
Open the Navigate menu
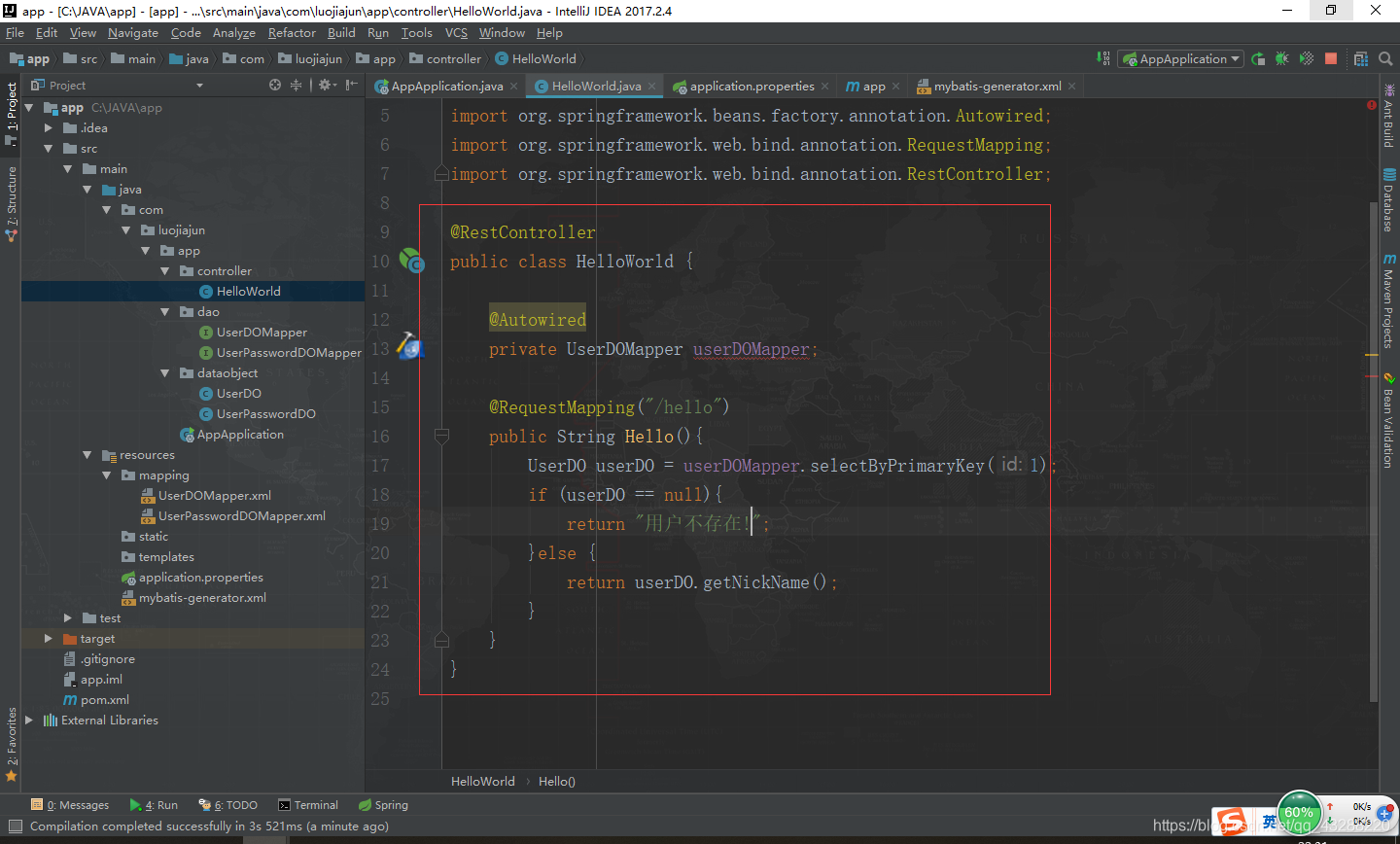pyautogui.click(x=133, y=33)
